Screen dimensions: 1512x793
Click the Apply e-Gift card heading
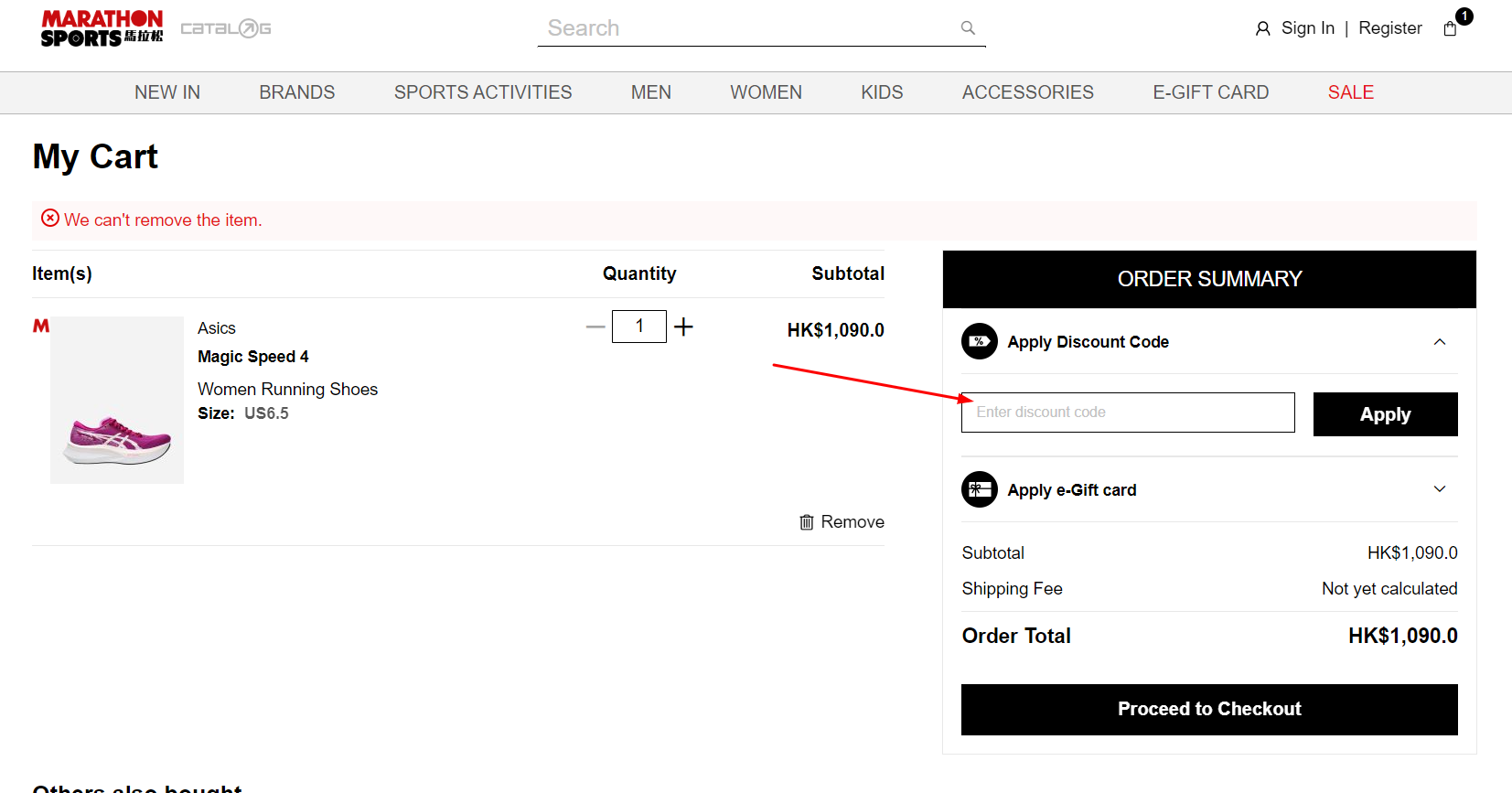(1072, 490)
